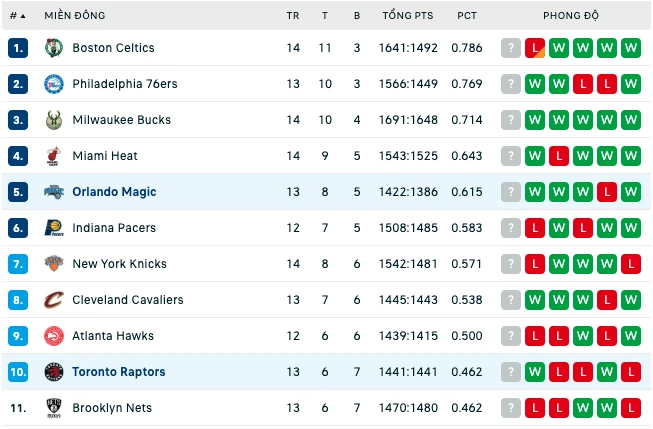Click the Brooklyn Nets shield logo
This screenshot has width=653, height=429.
(x=54, y=408)
